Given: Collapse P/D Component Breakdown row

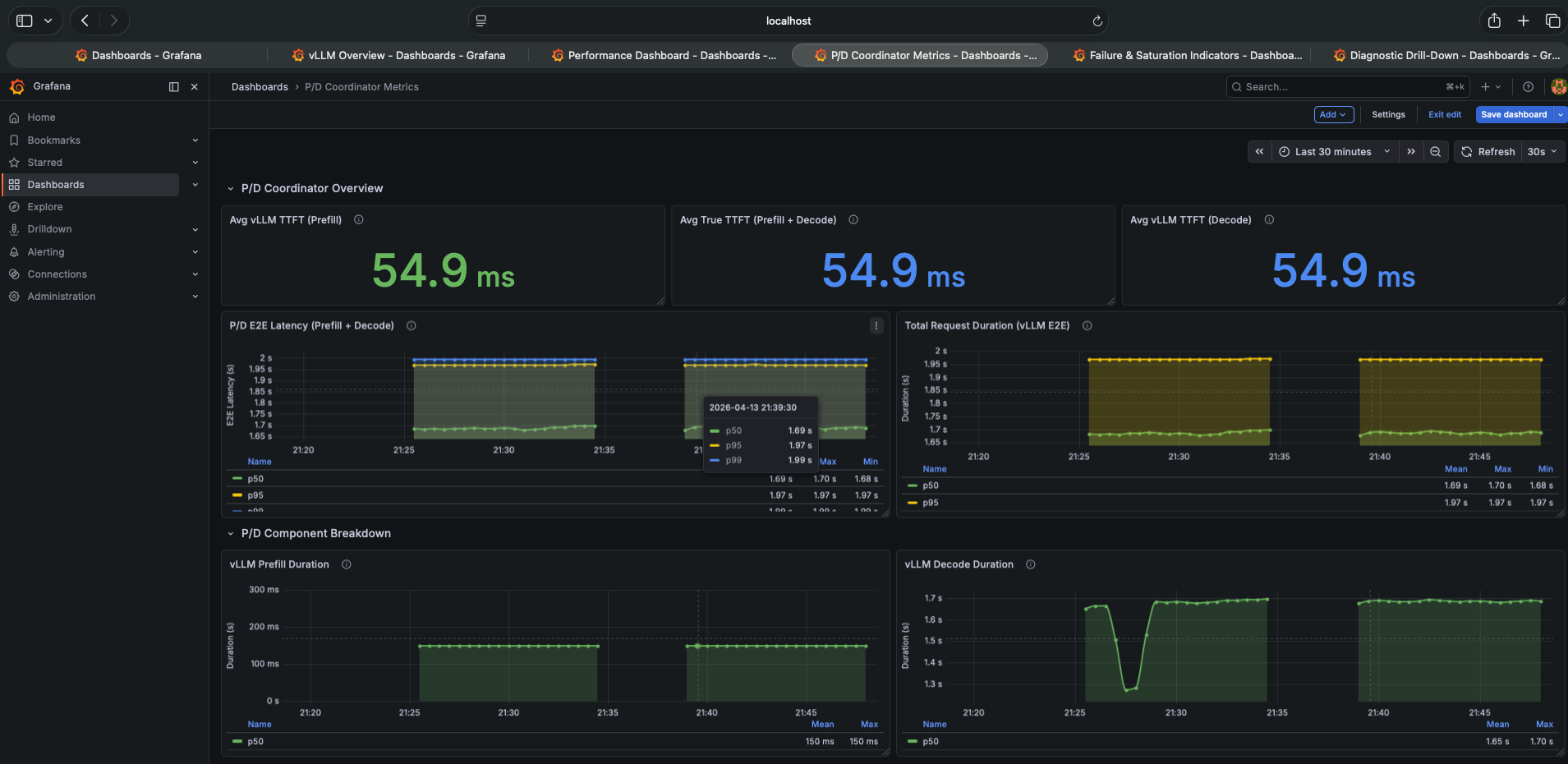Looking at the screenshot, I should 230,534.
